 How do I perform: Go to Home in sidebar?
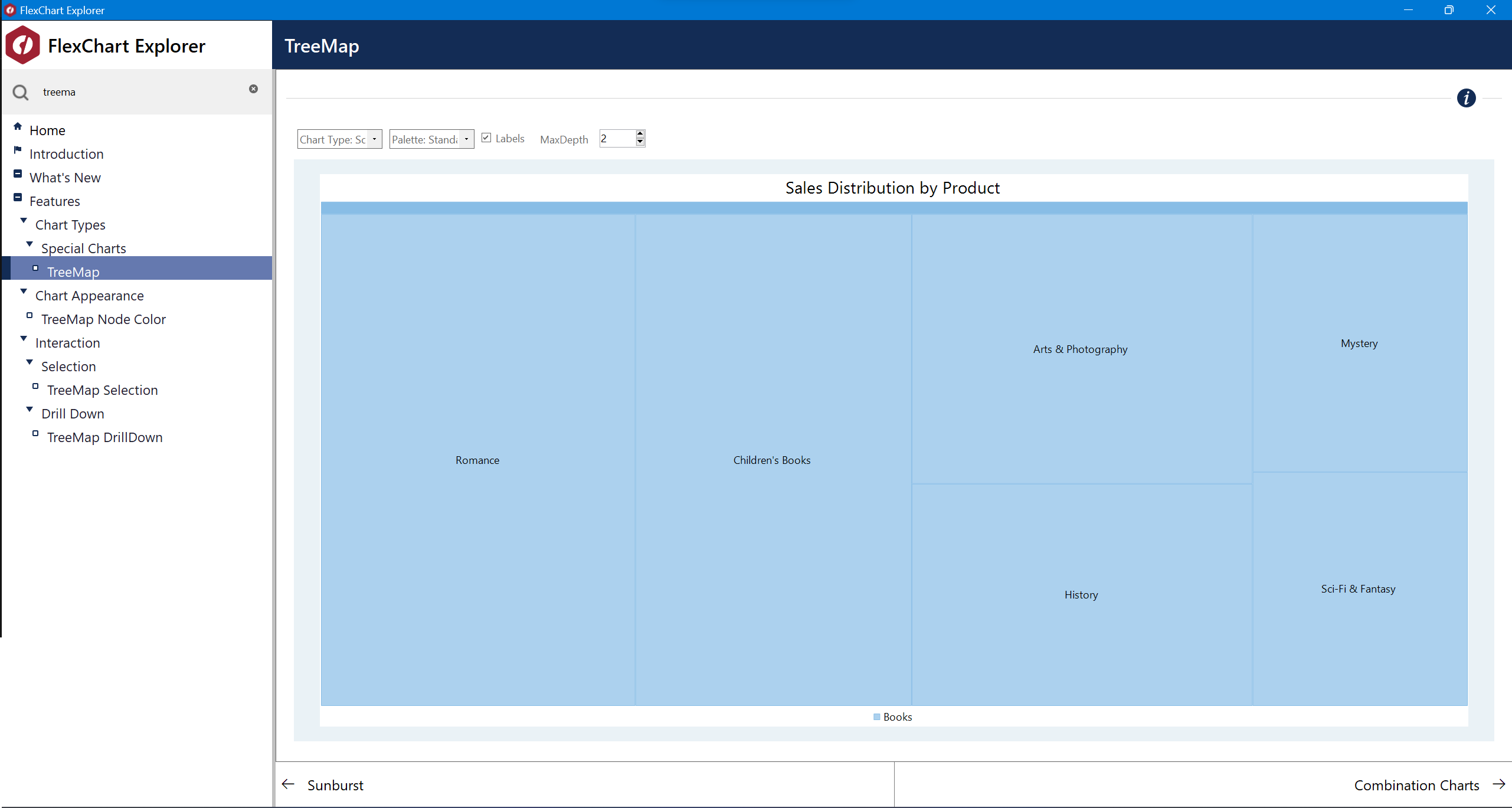point(47,130)
